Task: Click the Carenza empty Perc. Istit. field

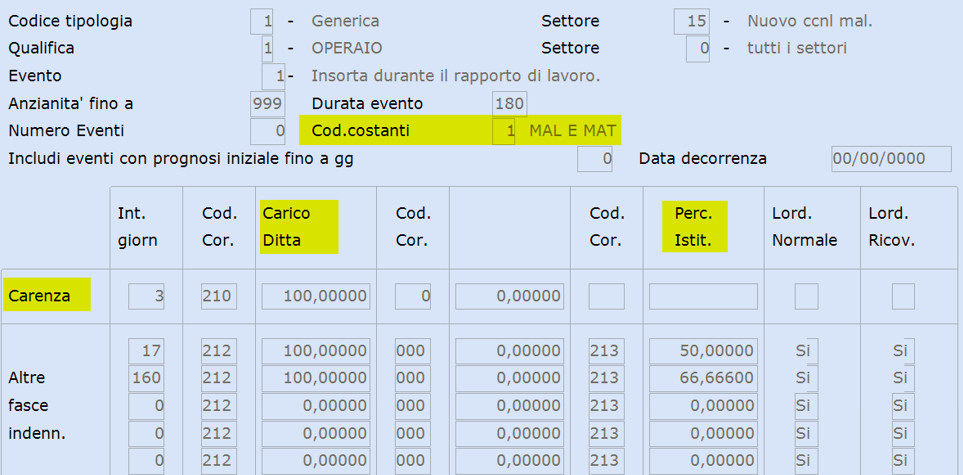Action: (x=703, y=296)
